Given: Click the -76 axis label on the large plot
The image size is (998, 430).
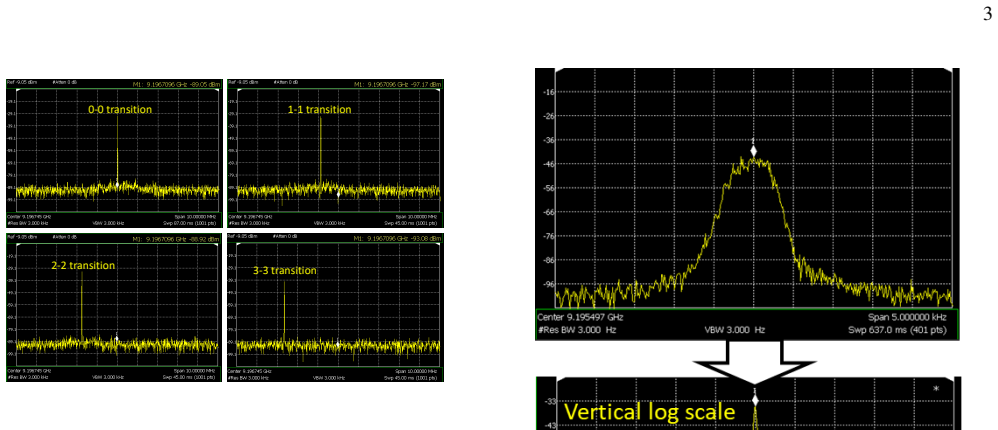Looking at the screenshot, I should point(549,236).
